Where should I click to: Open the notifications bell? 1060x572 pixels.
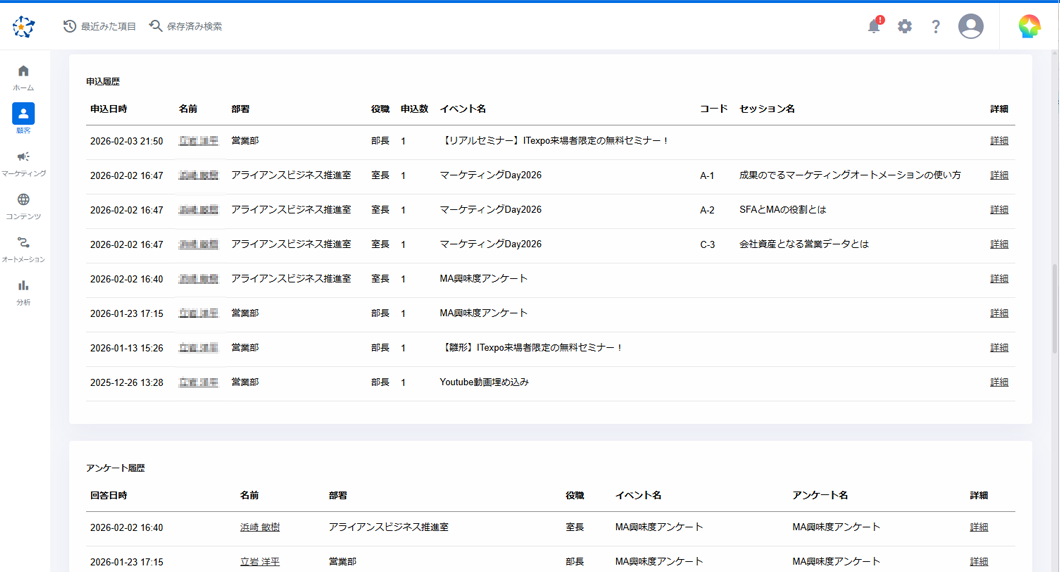tap(874, 26)
